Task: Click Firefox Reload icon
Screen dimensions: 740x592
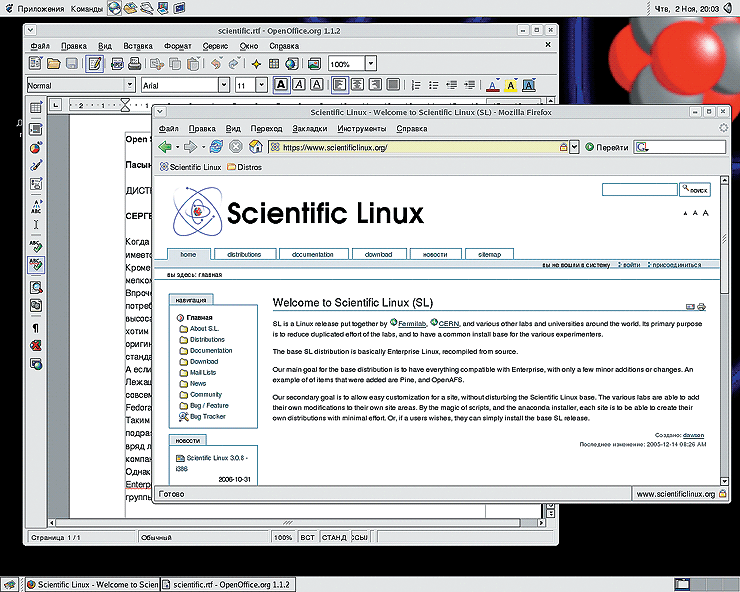Action: (216, 147)
